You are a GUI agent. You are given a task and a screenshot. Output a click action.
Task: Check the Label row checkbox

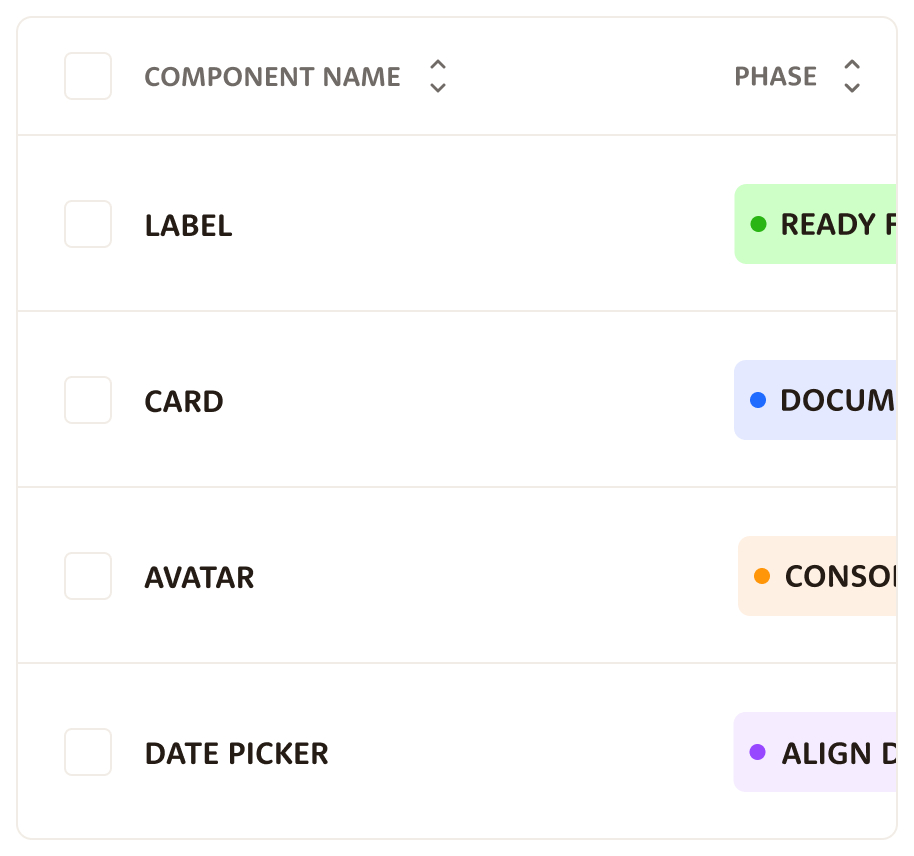[x=88, y=224]
